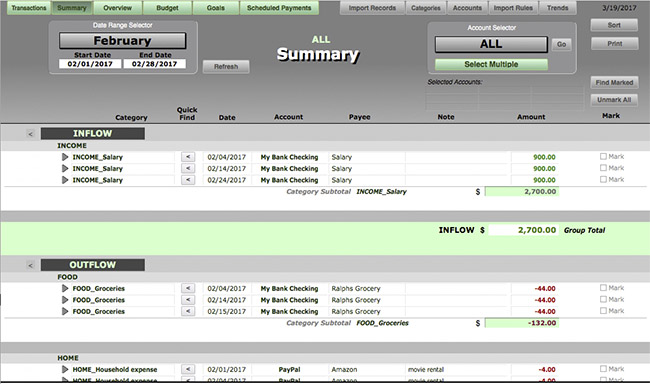Open the Import Records tab
This screenshot has height=384, width=650.
click(372, 8)
